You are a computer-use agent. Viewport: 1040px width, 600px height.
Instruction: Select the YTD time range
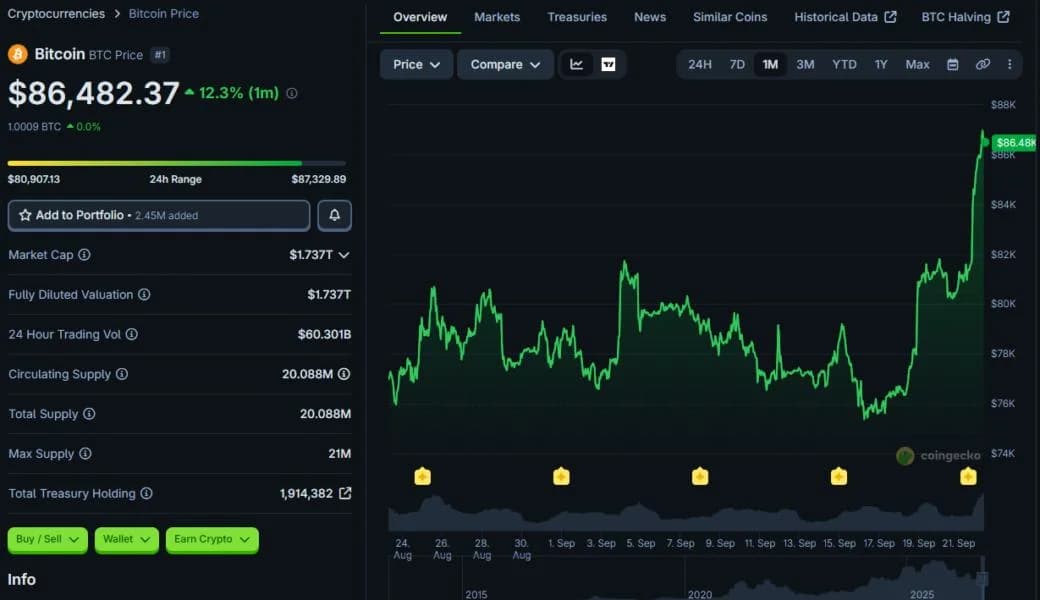(844, 64)
